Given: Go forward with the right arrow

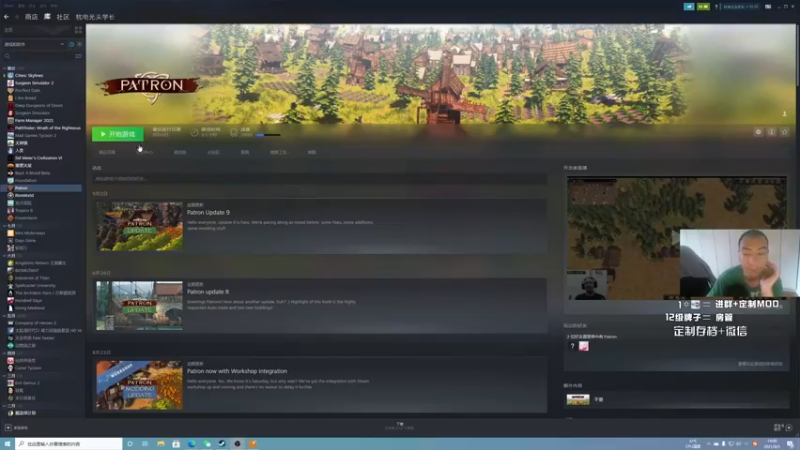Looking at the screenshot, I should 16,17.
